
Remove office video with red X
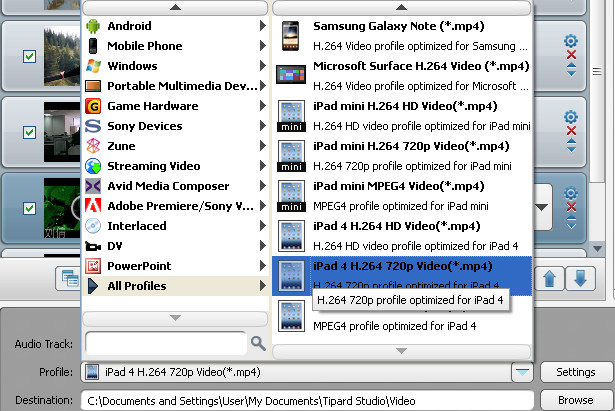(571, 131)
